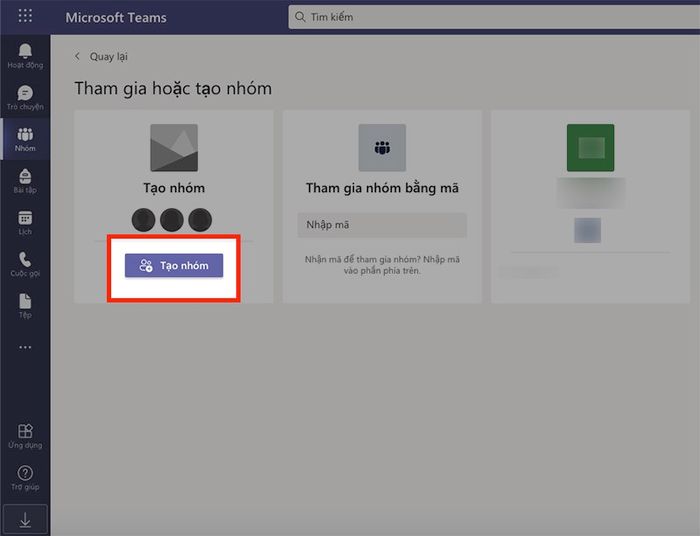Viewport: 700px width, 536px height.
Task: Open Cuộc gọi calls section
Action: [x=25, y=264]
